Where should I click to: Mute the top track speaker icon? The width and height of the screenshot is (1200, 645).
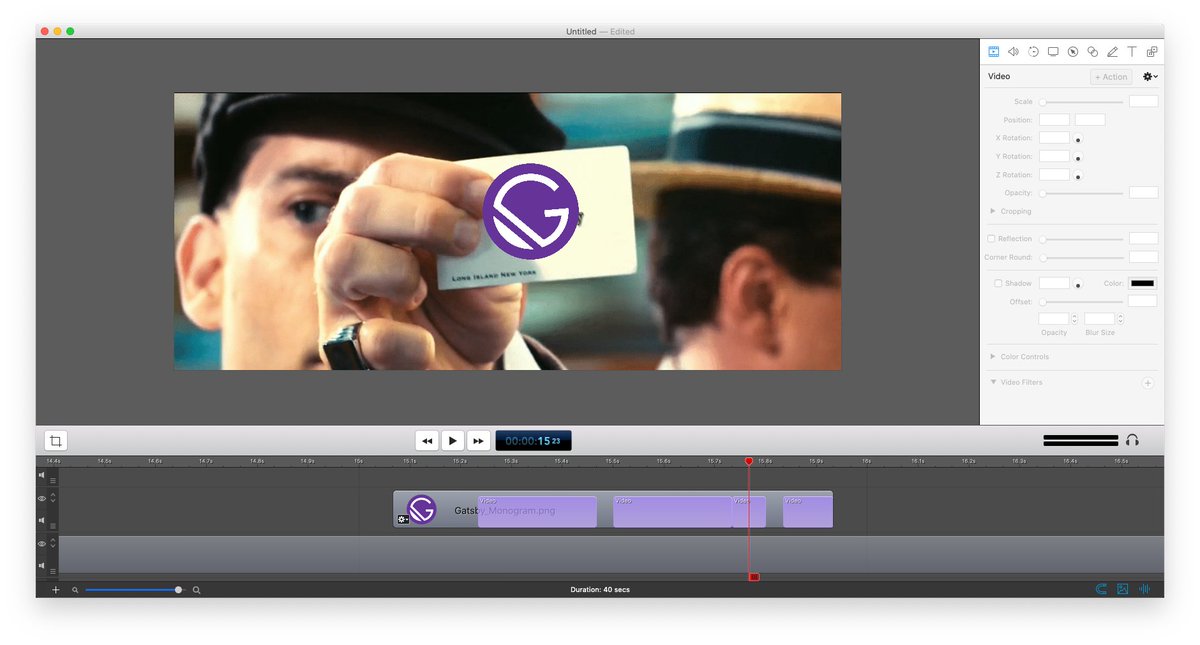42,475
